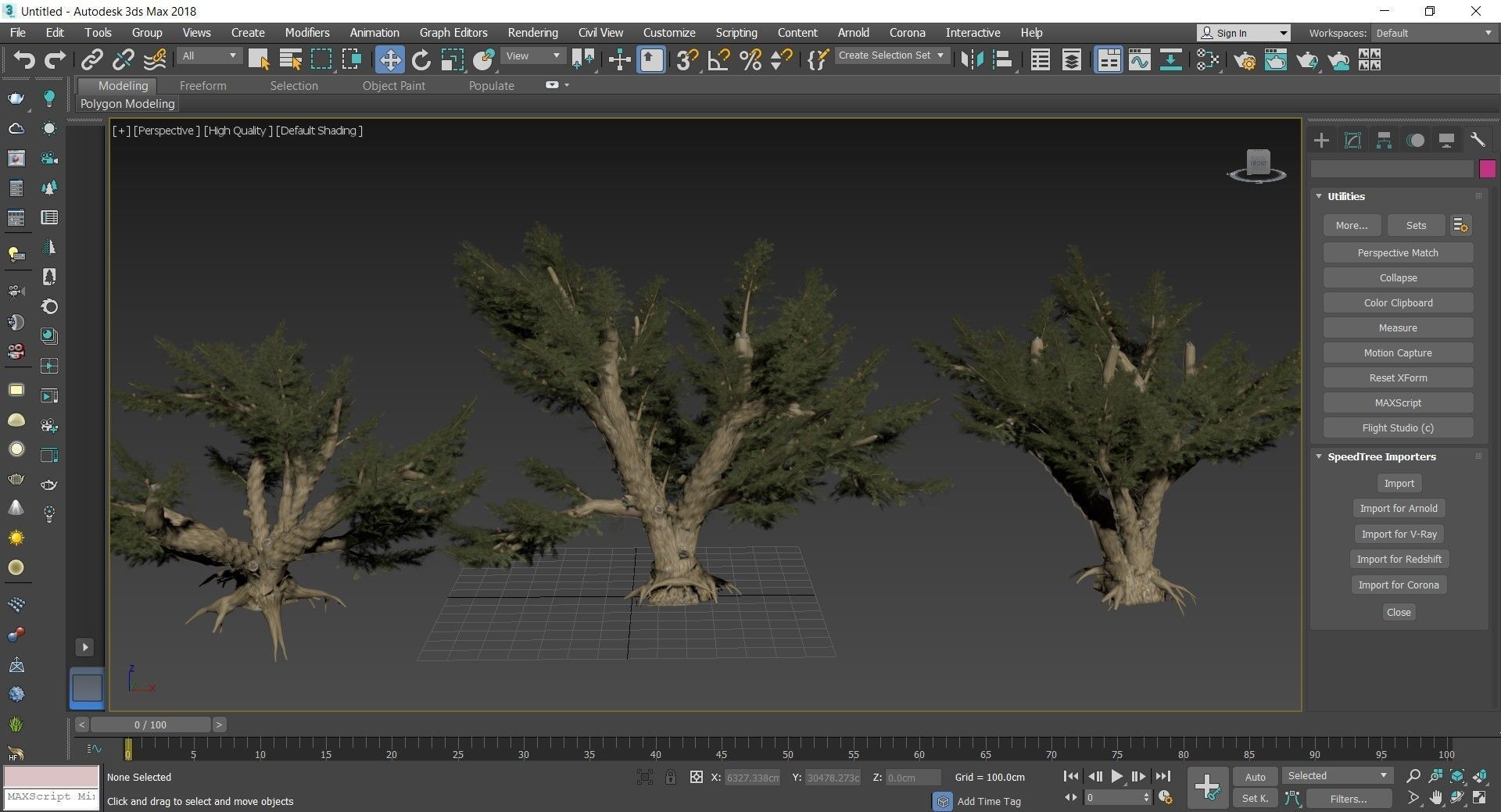Toggle the 3D Snaps icon

tap(687, 60)
